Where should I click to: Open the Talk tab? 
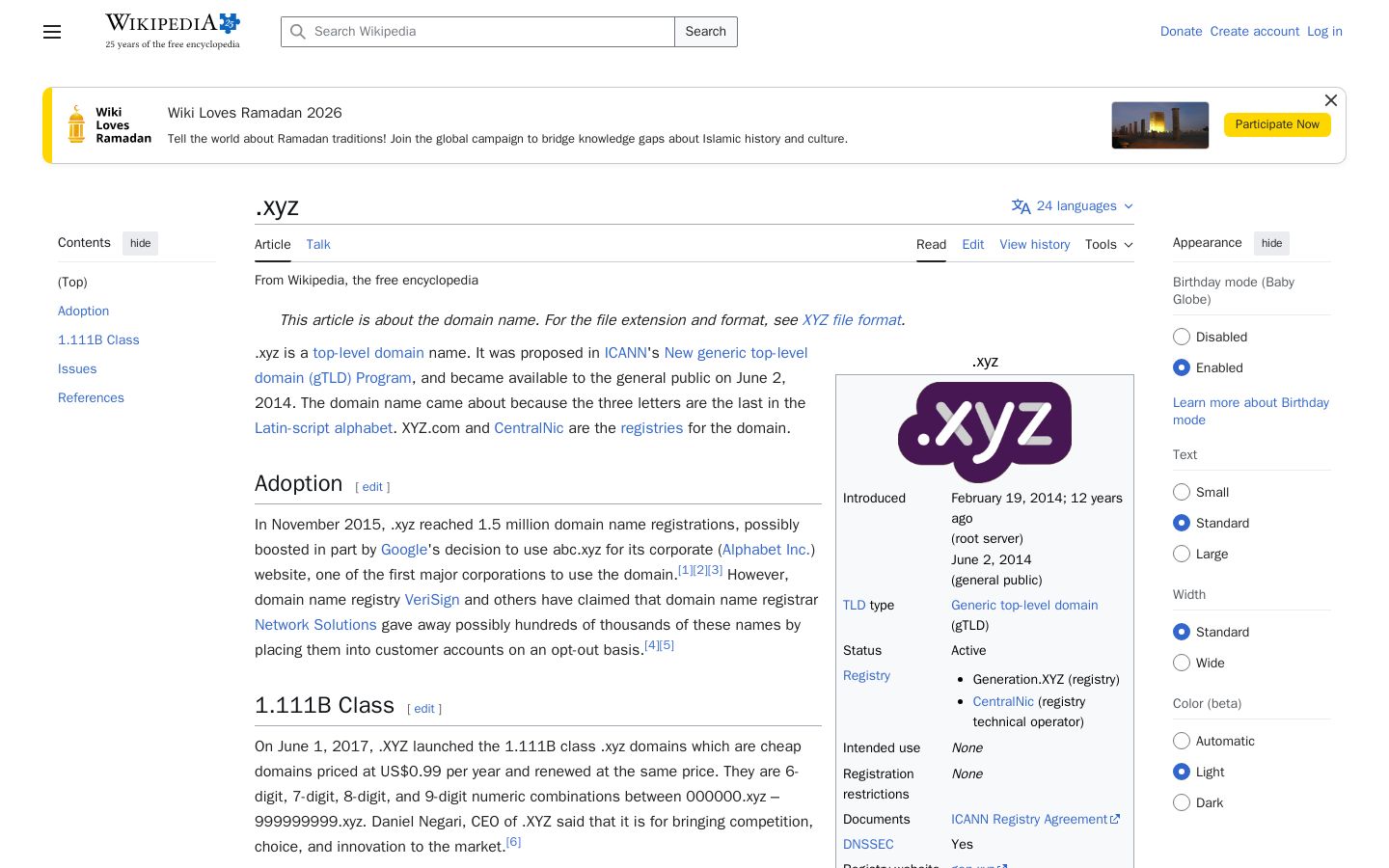(318, 245)
